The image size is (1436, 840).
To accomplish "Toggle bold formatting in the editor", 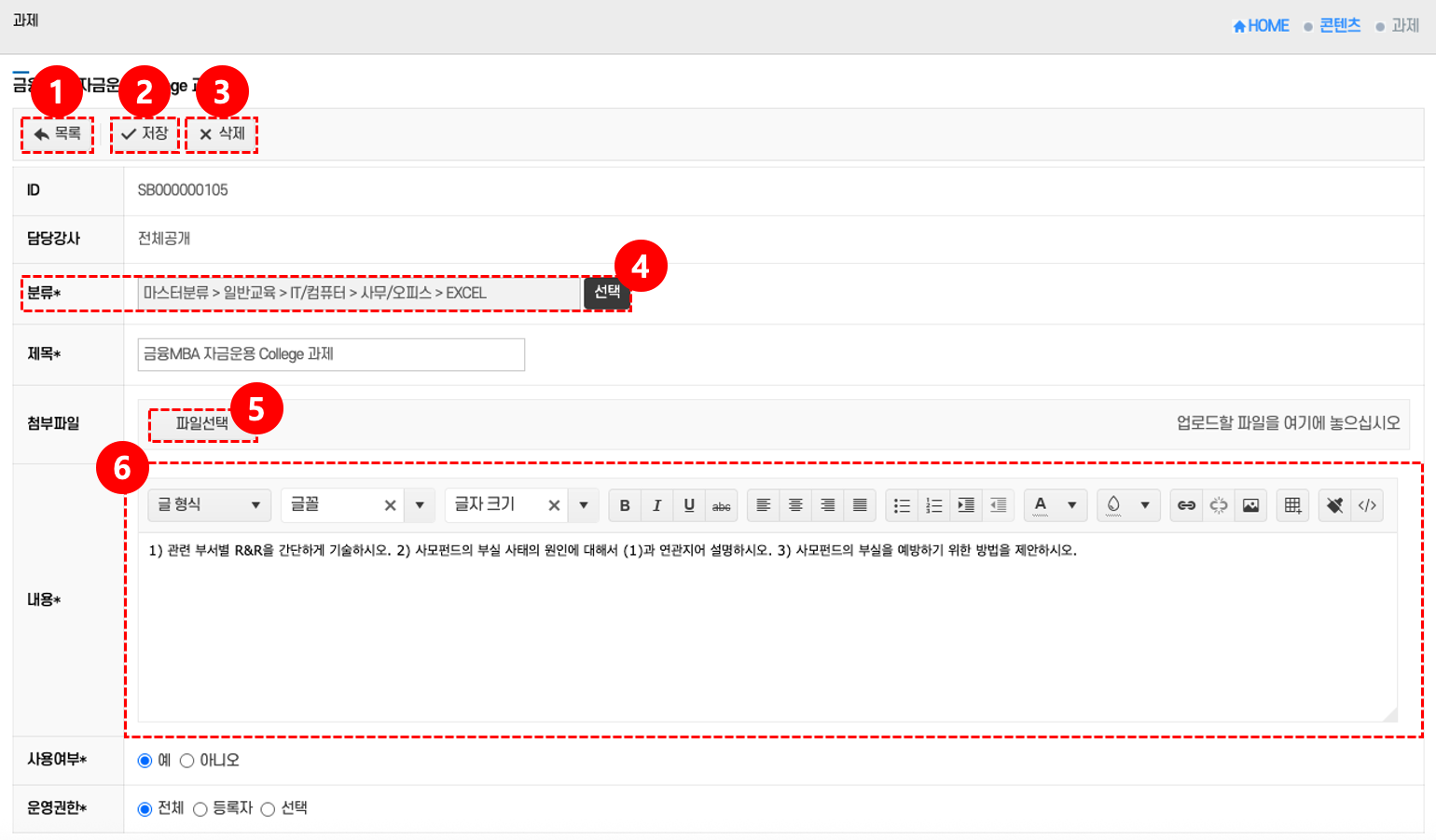I will pyautogui.click(x=625, y=505).
